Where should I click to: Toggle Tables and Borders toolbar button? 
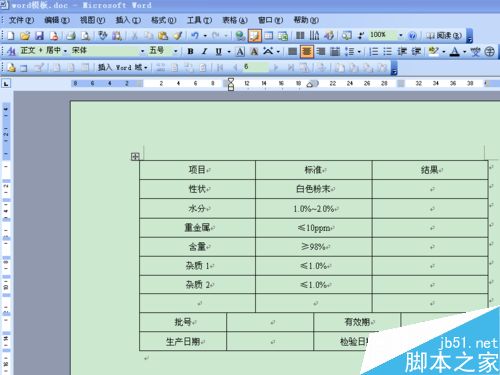pyautogui.click(x=254, y=35)
